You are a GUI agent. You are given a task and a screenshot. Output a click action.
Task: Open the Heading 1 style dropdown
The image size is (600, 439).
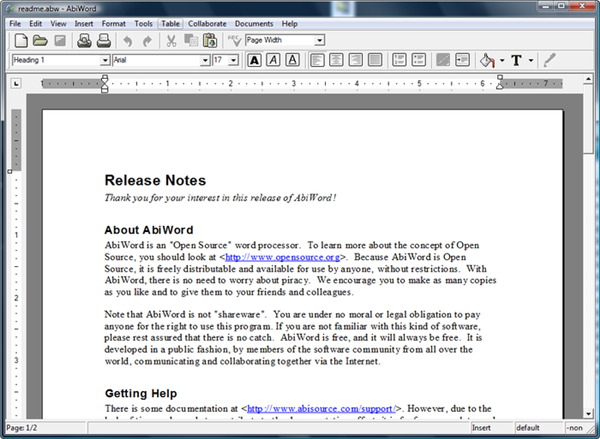[105, 61]
